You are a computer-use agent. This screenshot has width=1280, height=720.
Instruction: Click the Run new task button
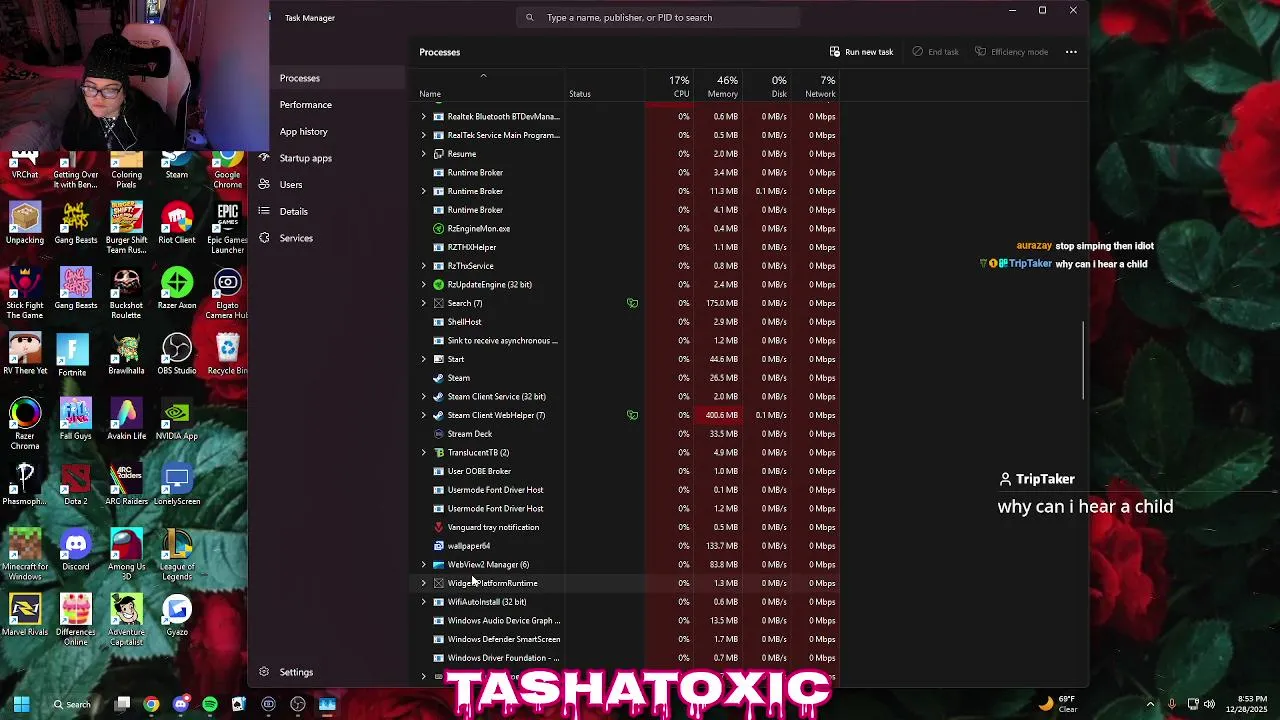pos(861,52)
